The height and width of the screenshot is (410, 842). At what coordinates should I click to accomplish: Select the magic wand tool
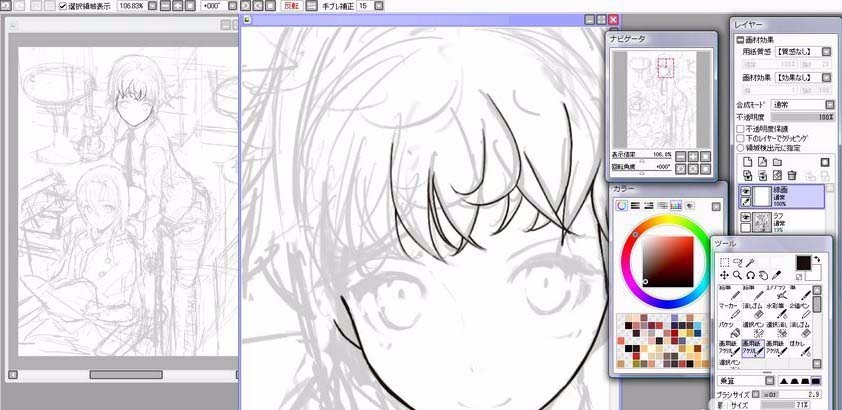click(x=749, y=261)
